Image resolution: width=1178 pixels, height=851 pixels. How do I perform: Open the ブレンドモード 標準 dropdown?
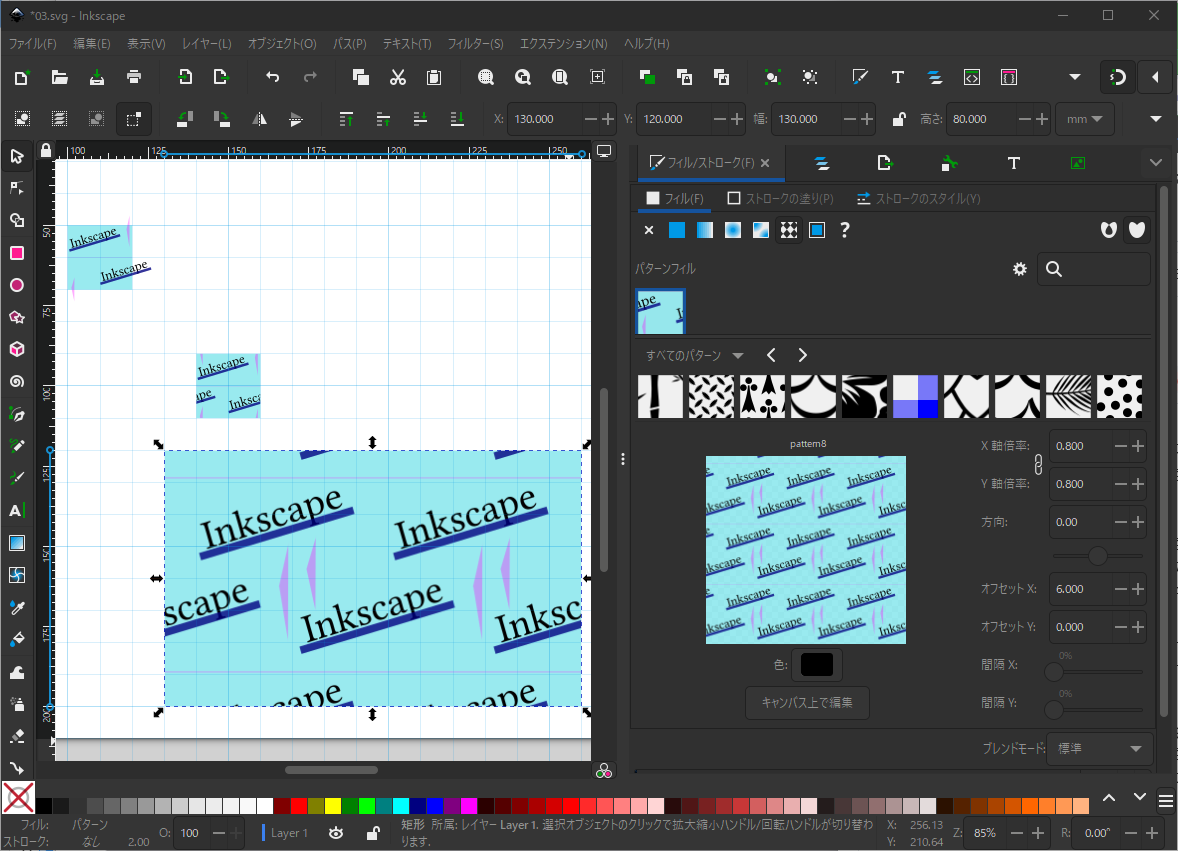1099,748
